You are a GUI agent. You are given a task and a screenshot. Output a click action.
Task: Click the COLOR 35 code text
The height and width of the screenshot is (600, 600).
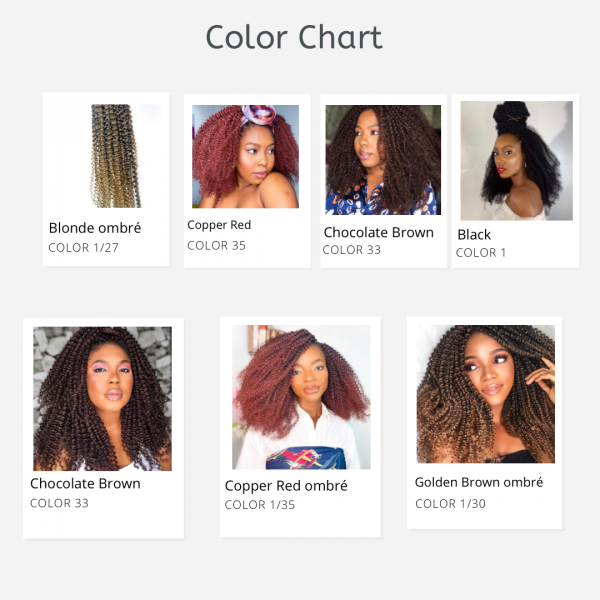216,245
